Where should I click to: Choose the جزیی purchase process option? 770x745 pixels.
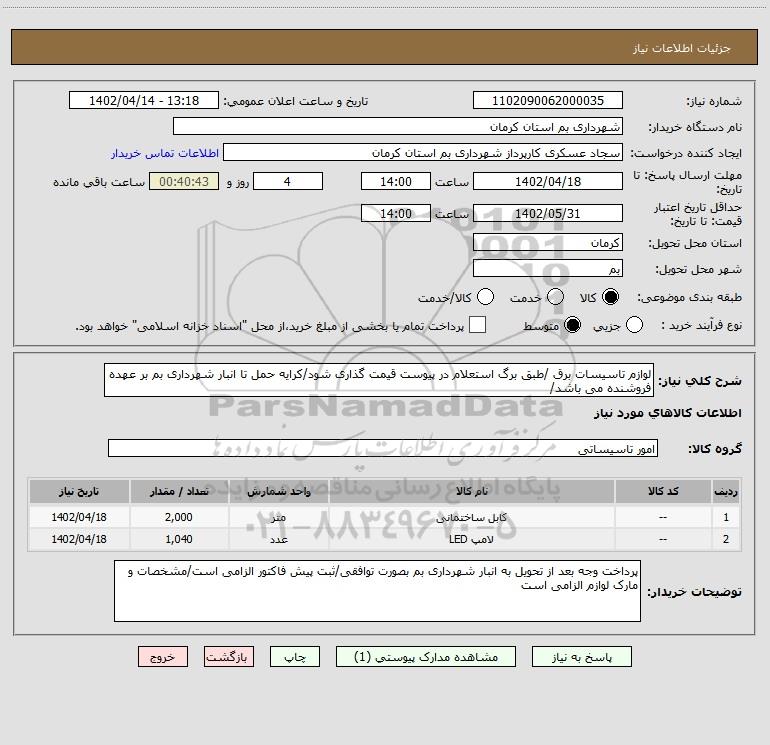[x=634, y=325]
